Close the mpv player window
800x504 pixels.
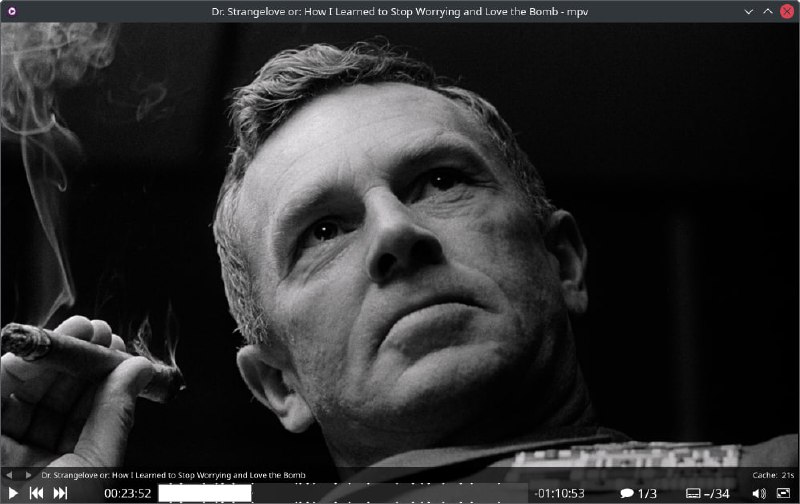click(787, 11)
